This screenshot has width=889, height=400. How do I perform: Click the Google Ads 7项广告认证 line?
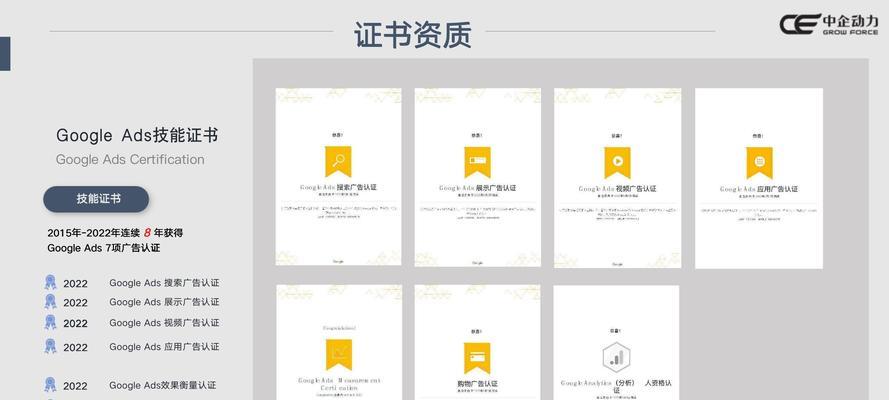pyautogui.click(x=104, y=248)
